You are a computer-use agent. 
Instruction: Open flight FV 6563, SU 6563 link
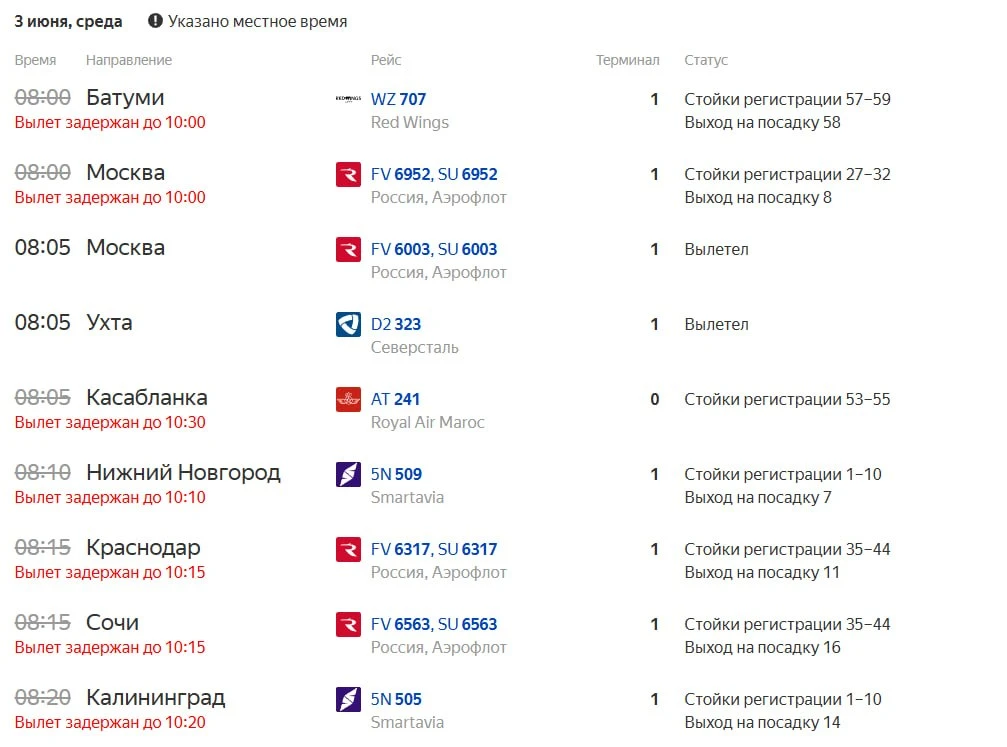pyautogui.click(x=434, y=624)
